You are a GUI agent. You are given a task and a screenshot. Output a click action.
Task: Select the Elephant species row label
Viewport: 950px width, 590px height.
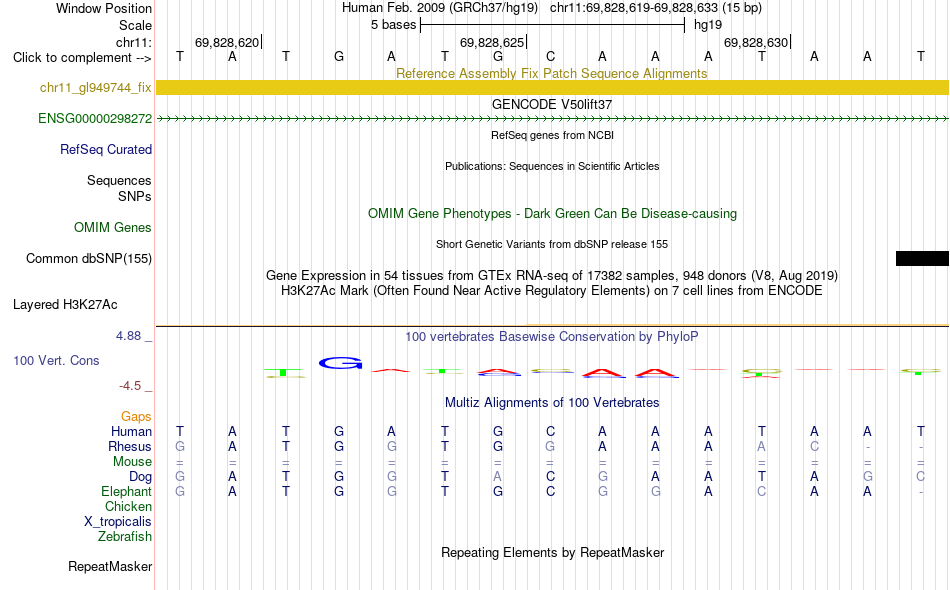(x=126, y=491)
